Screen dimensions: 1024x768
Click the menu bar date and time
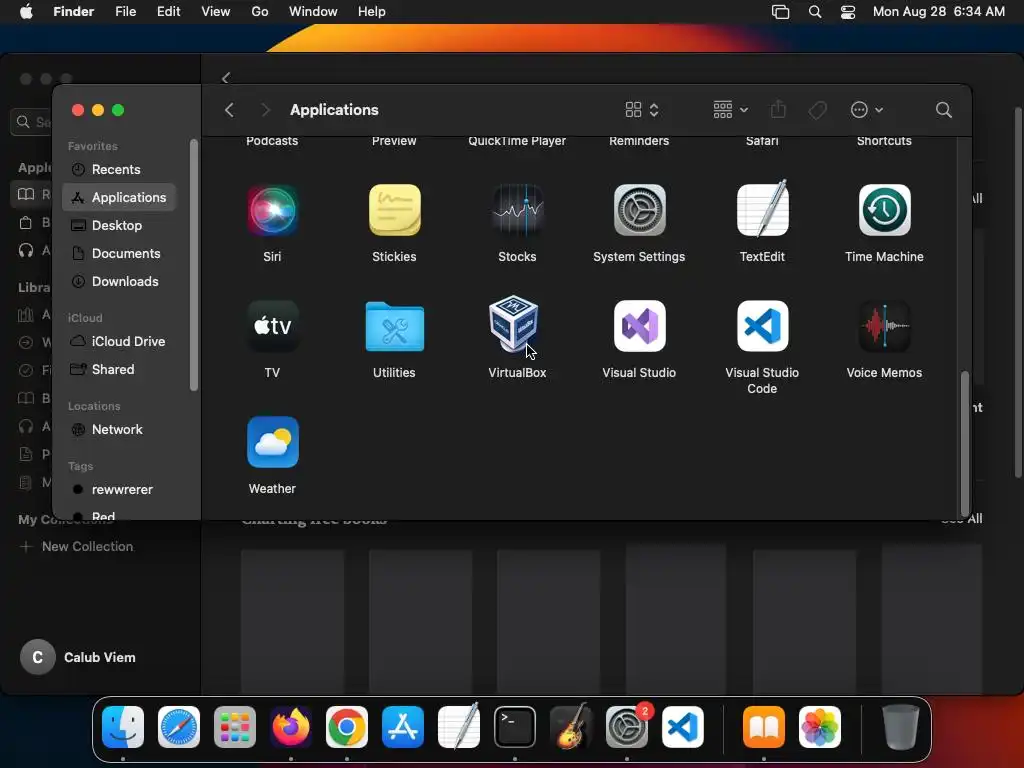[938, 12]
